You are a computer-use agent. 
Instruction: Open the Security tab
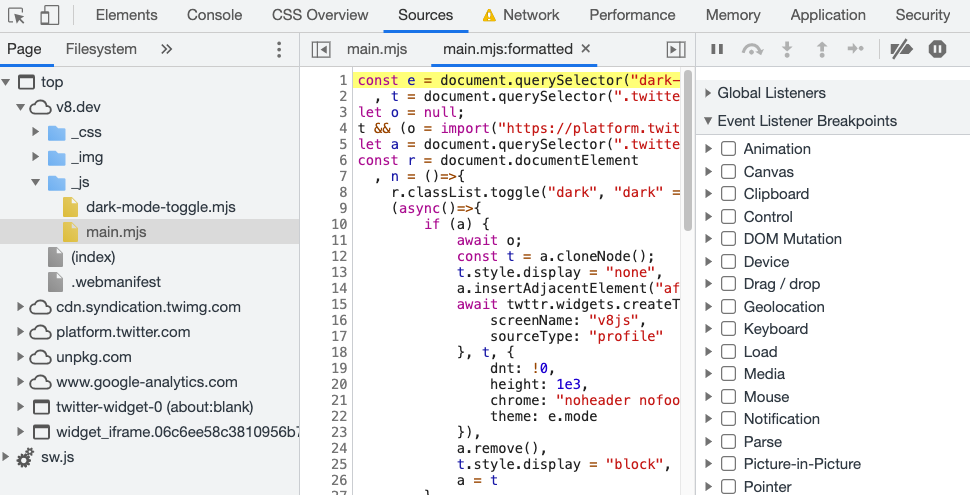tap(922, 15)
